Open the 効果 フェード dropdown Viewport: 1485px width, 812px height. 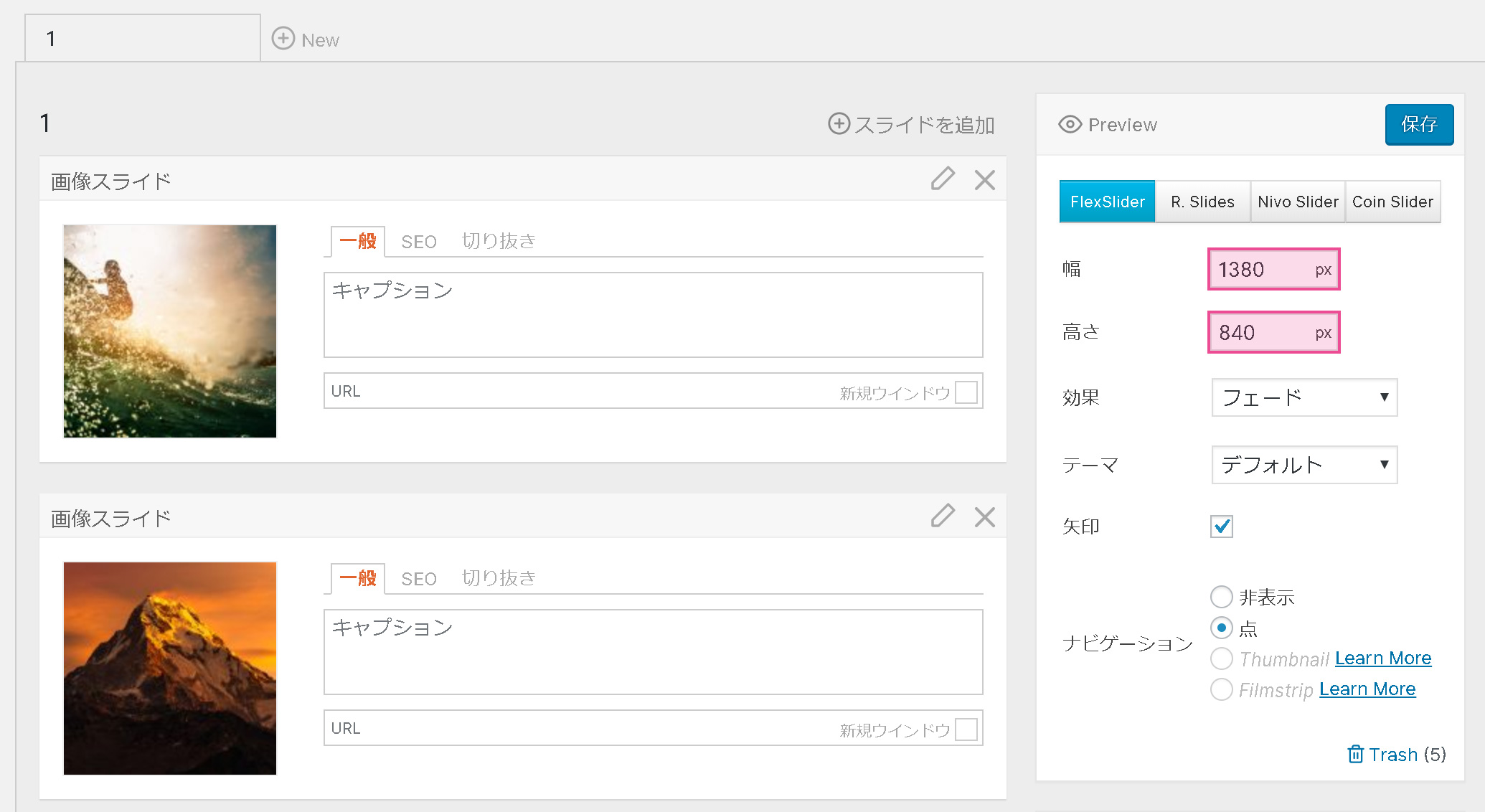(x=1303, y=397)
